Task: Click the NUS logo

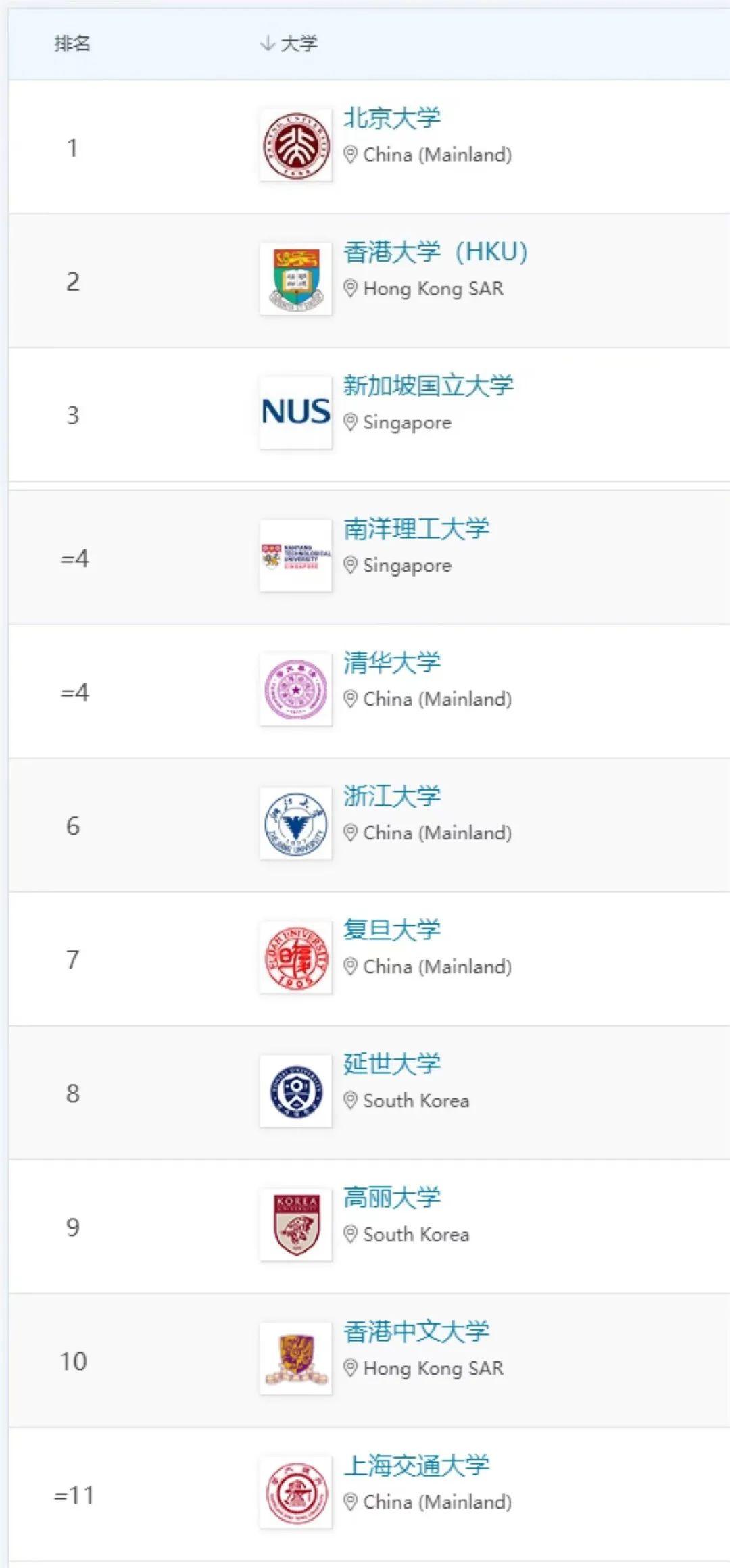Action: coord(295,412)
